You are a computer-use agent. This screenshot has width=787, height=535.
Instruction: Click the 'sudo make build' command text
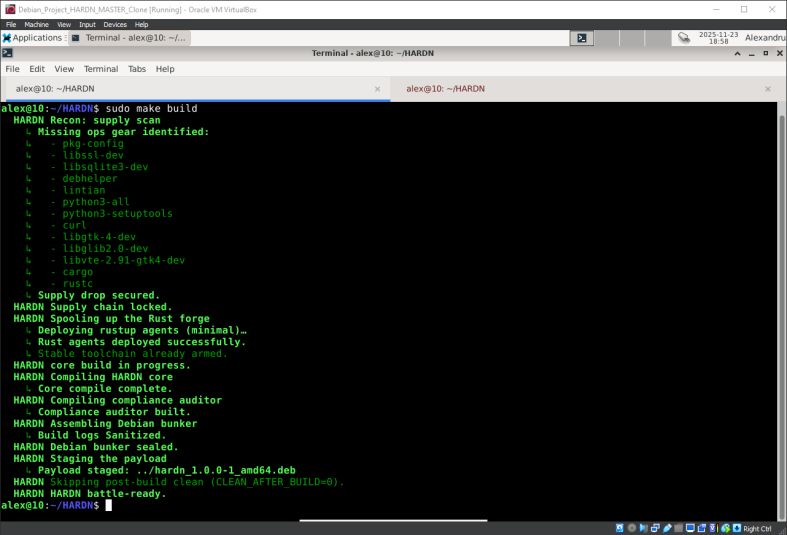tap(151, 108)
